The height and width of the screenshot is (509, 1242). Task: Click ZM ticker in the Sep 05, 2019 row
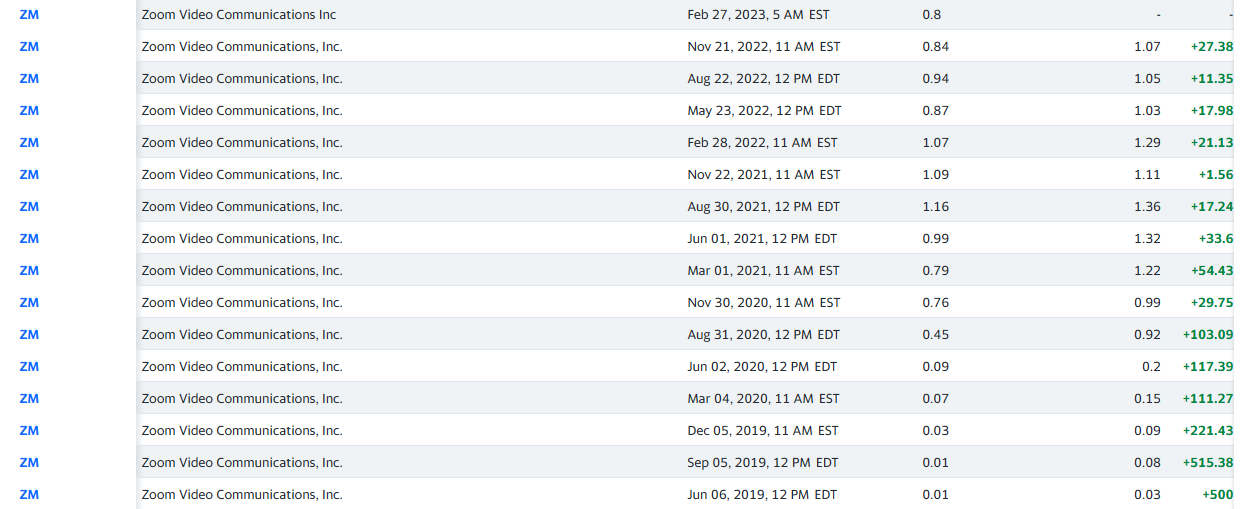point(29,463)
